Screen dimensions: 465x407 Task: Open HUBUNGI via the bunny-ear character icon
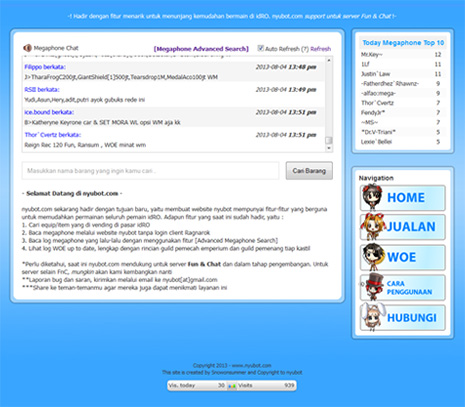click(x=372, y=317)
